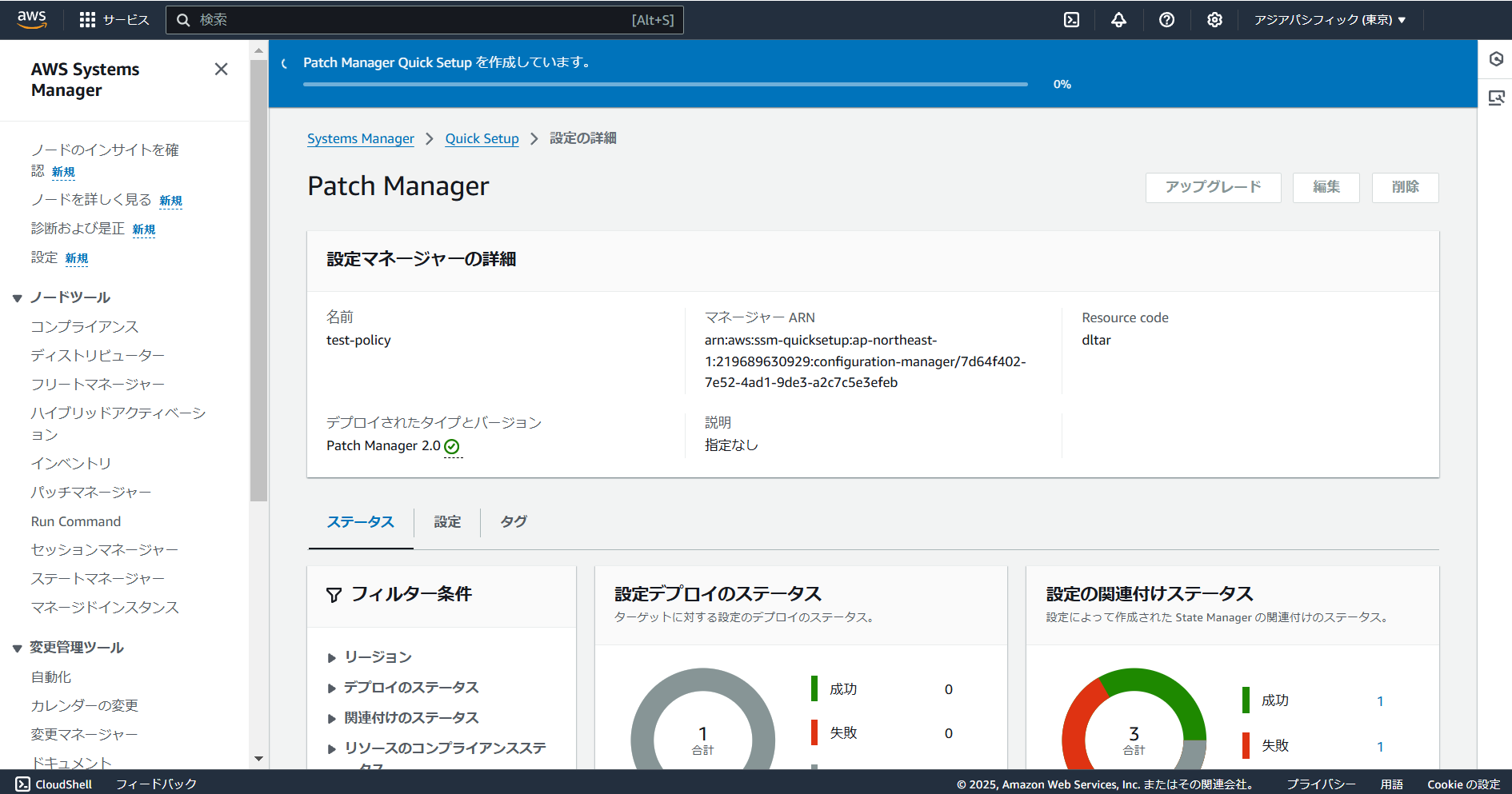Open the notifications bell
The height and width of the screenshot is (794, 1512).
pyautogui.click(x=1118, y=19)
